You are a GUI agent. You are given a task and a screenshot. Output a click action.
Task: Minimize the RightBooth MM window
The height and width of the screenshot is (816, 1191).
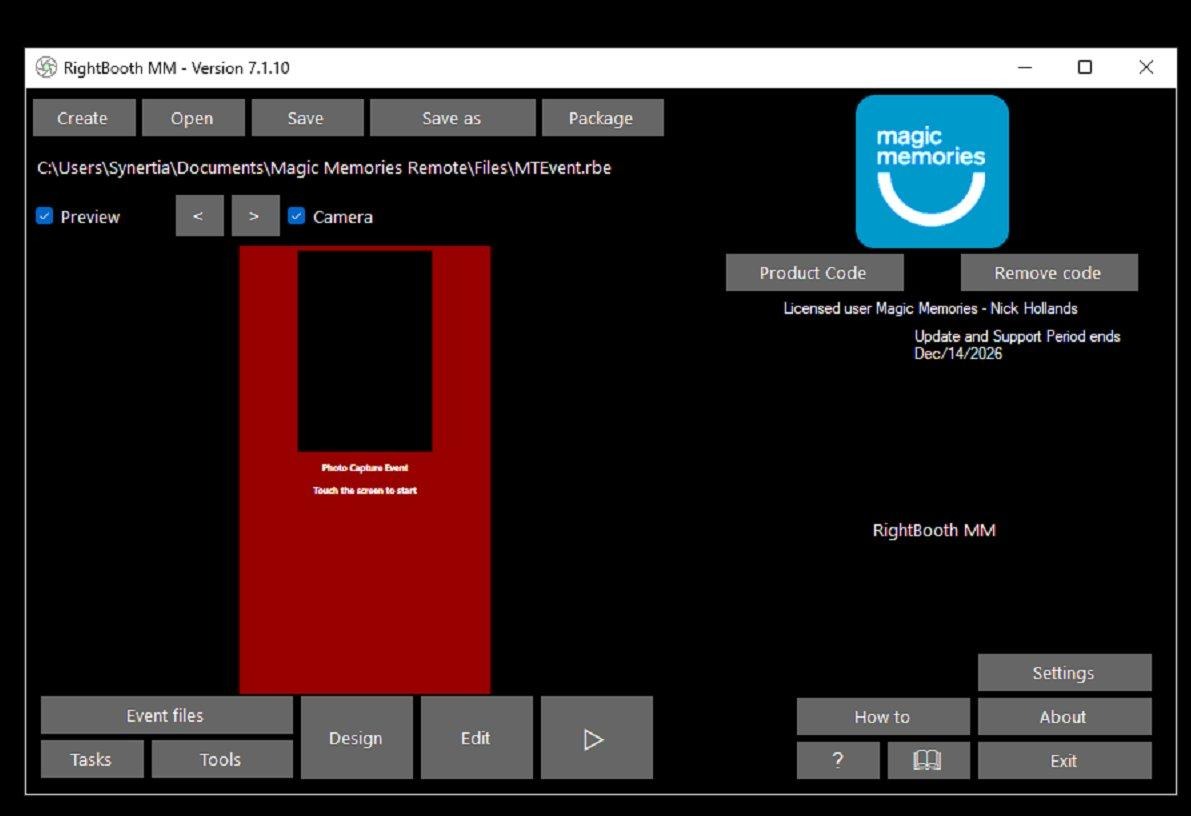pos(1025,68)
